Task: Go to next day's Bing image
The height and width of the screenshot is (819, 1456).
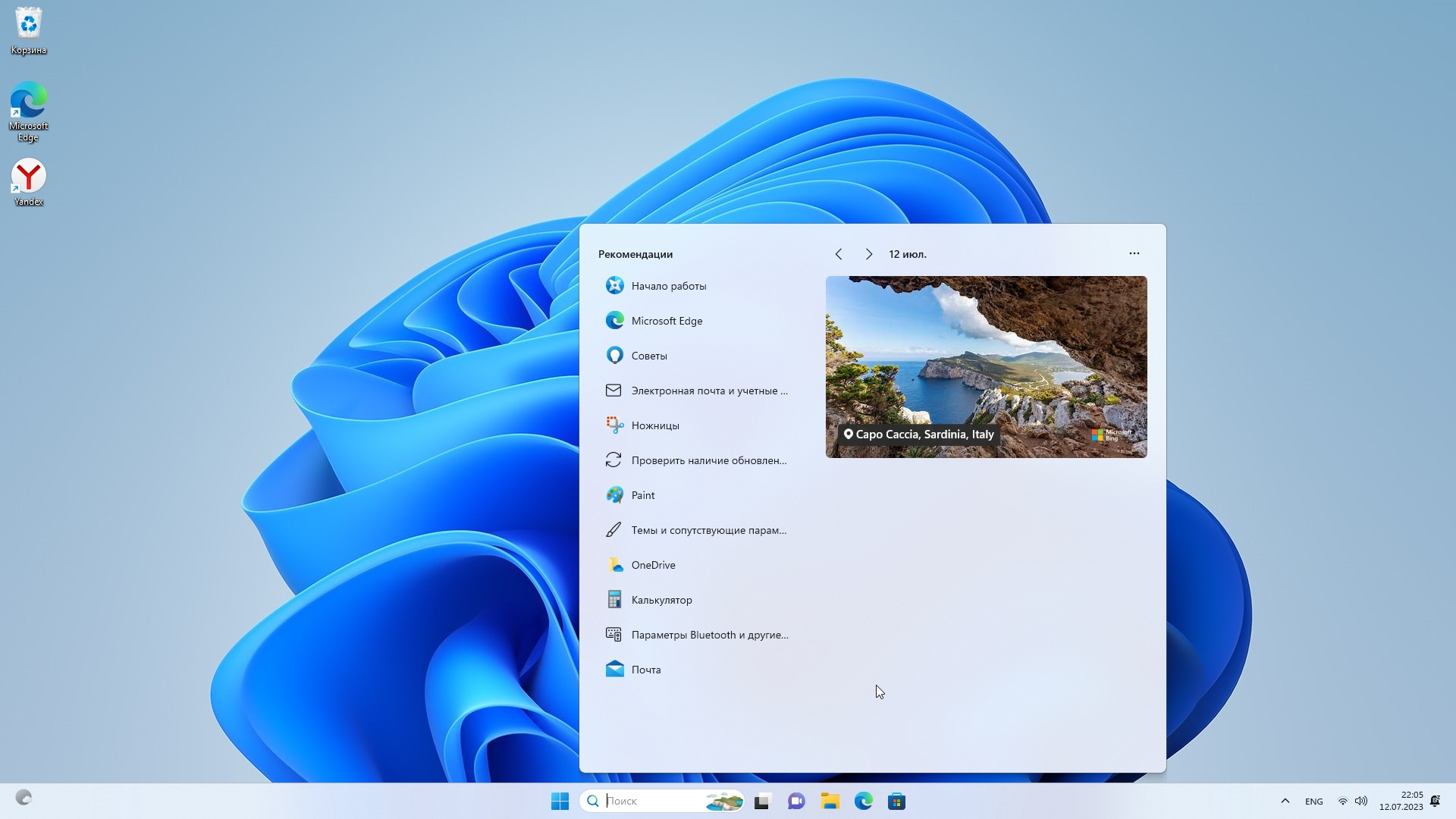Action: click(x=868, y=254)
